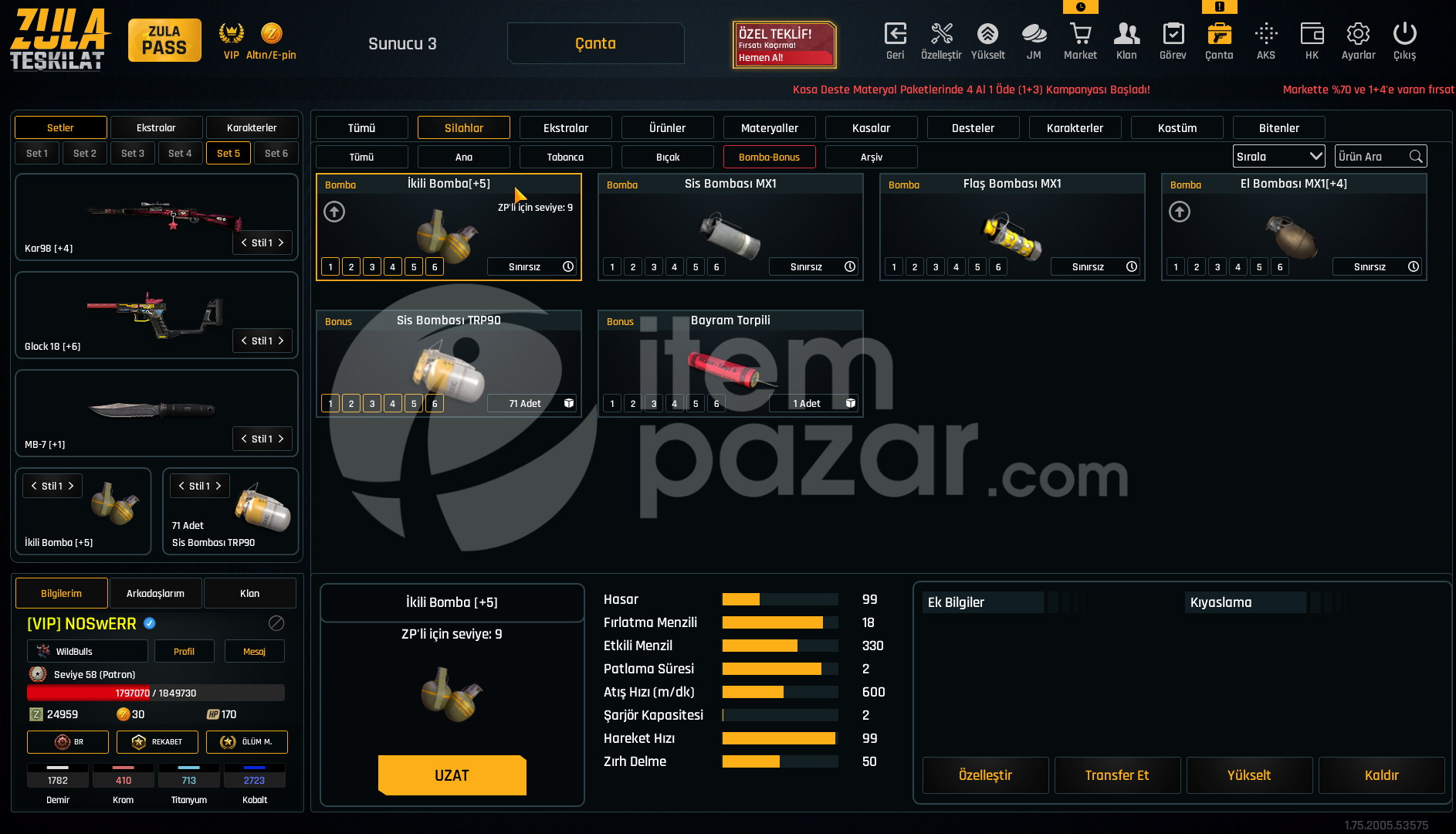Click the Hasar stat bar

780,599
